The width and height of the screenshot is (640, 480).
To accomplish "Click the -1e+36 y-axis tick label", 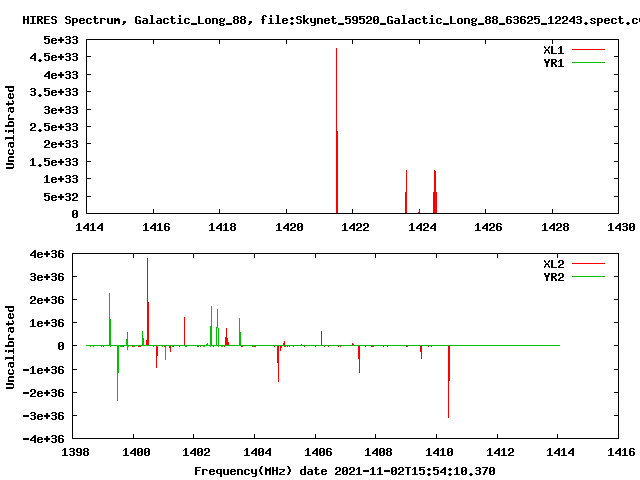I will [43, 370].
